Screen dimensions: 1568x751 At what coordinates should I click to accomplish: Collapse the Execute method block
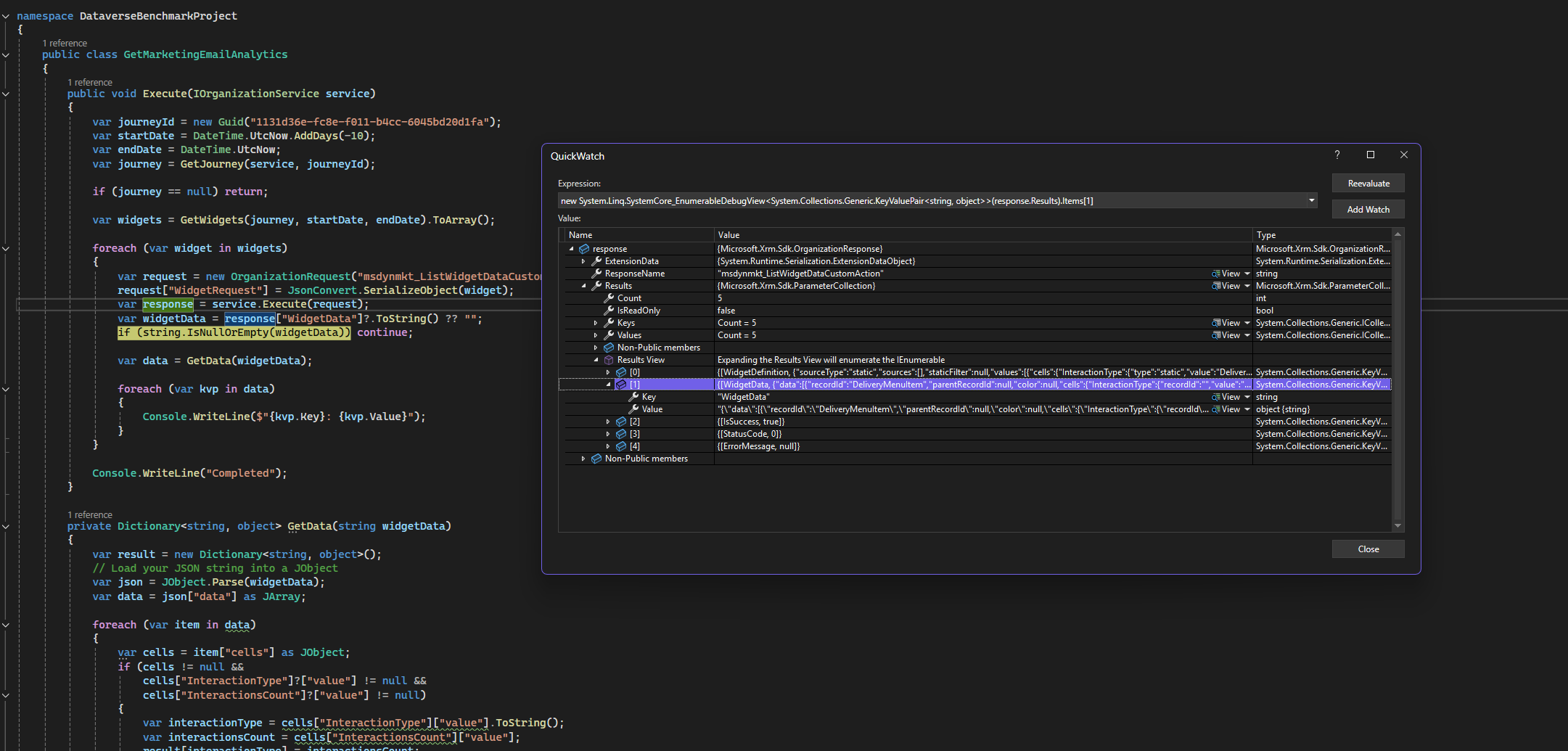[6, 94]
